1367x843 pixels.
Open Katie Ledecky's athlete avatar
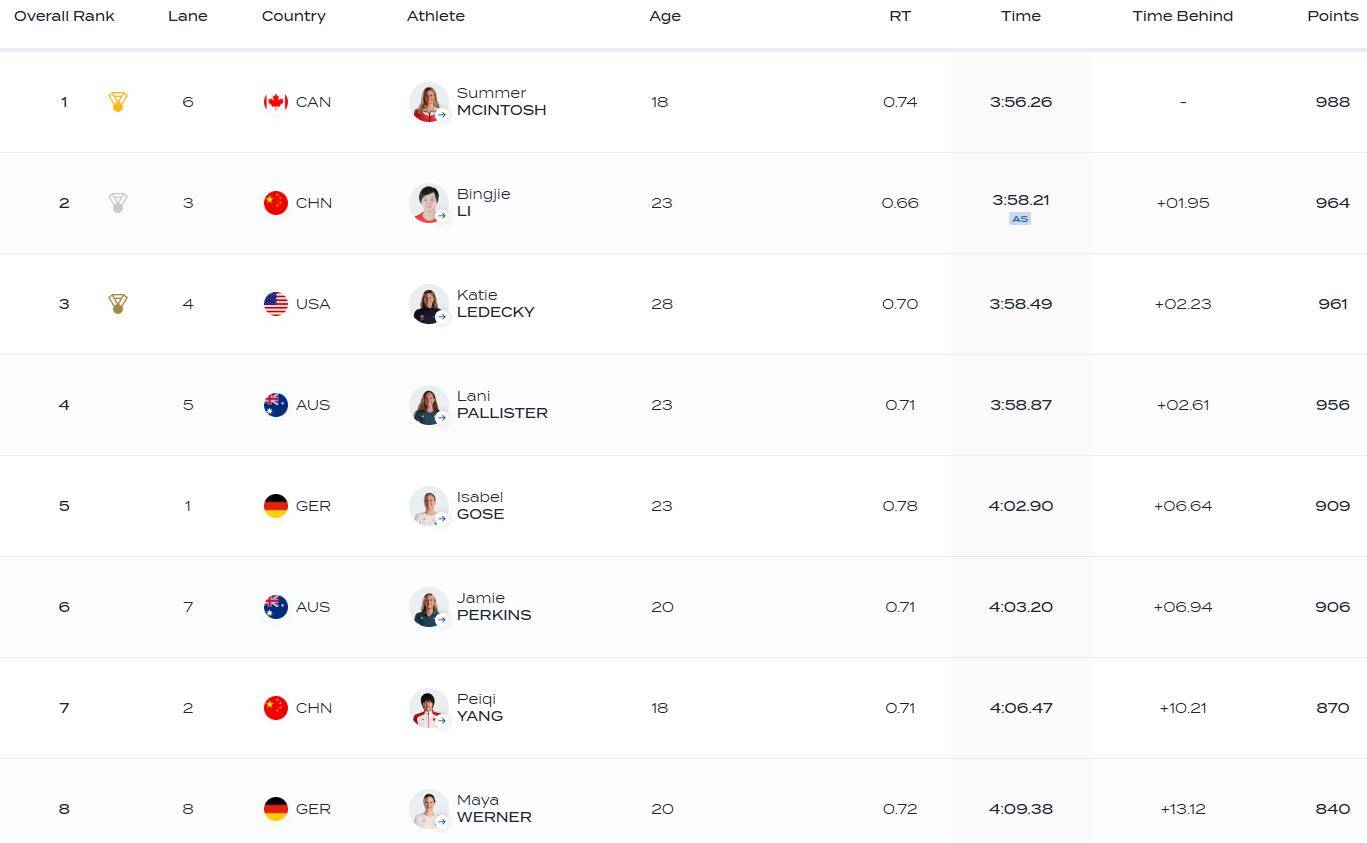[429, 304]
